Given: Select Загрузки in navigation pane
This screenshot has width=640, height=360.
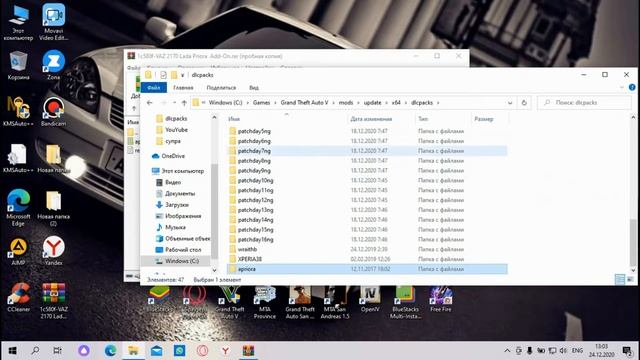Looking at the screenshot, I should pyautogui.click(x=177, y=205).
